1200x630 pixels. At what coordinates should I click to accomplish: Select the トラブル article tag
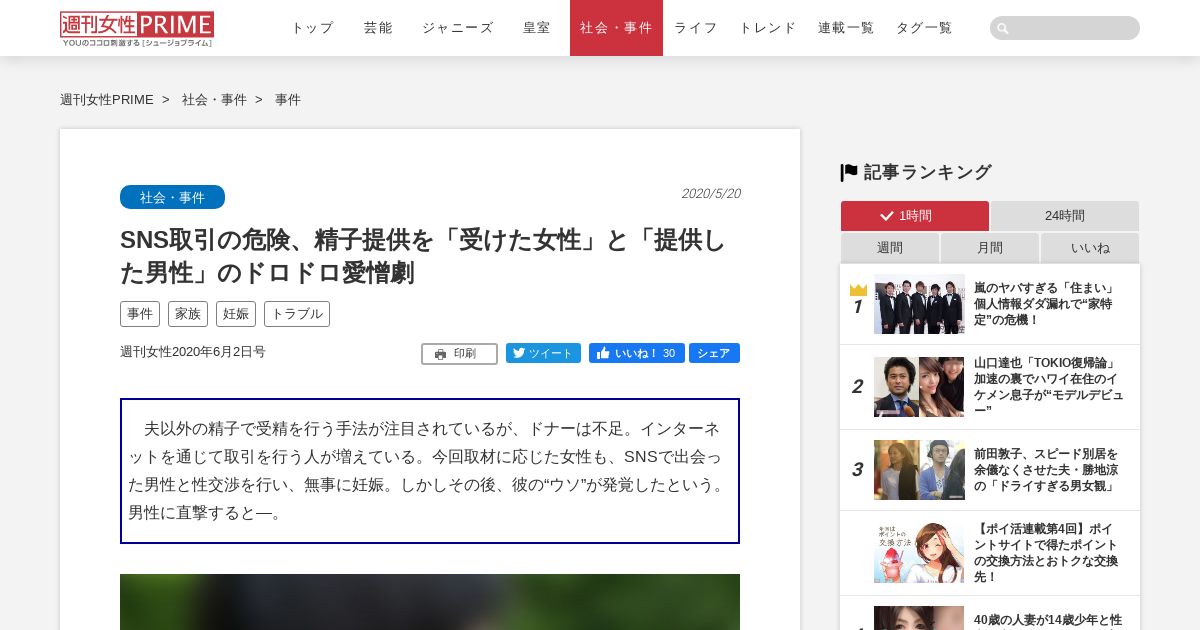[x=297, y=314]
